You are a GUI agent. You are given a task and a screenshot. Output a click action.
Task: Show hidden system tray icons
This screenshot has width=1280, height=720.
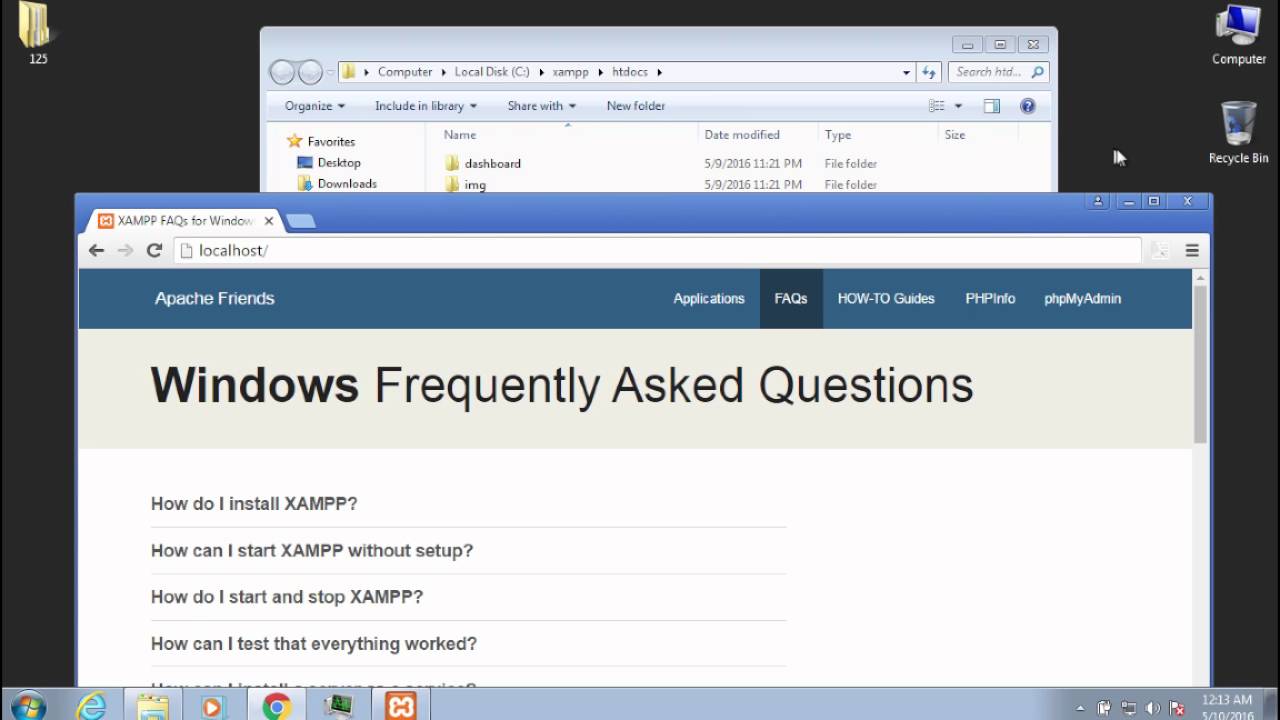pos(1080,708)
